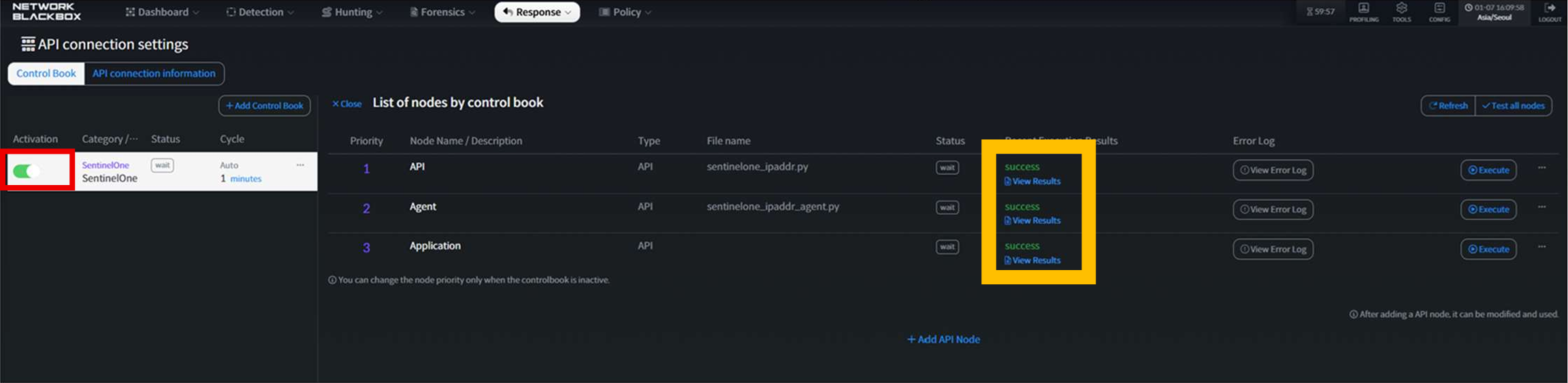Open more options for Application node
Screen dimensions: 1568x383
(x=1541, y=246)
